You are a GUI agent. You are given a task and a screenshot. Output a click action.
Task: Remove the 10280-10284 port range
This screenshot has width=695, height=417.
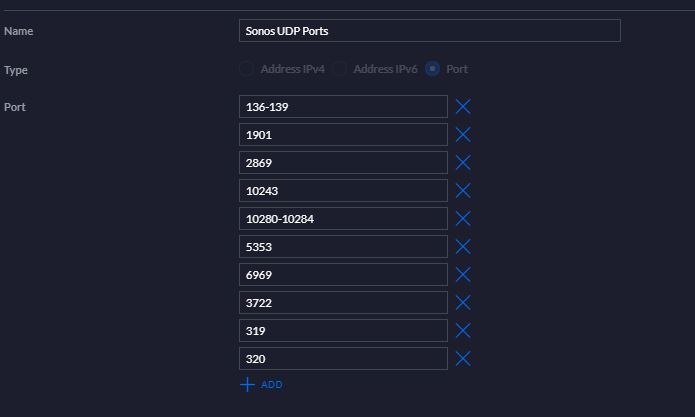pyautogui.click(x=463, y=219)
